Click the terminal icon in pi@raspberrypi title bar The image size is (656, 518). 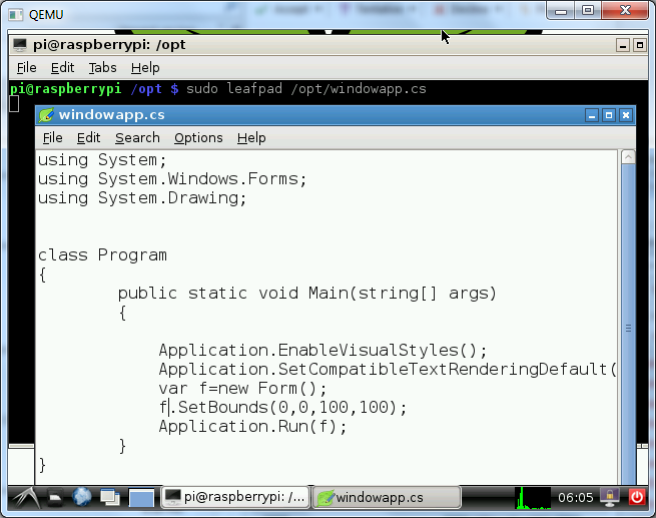pyautogui.click(x=20, y=45)
